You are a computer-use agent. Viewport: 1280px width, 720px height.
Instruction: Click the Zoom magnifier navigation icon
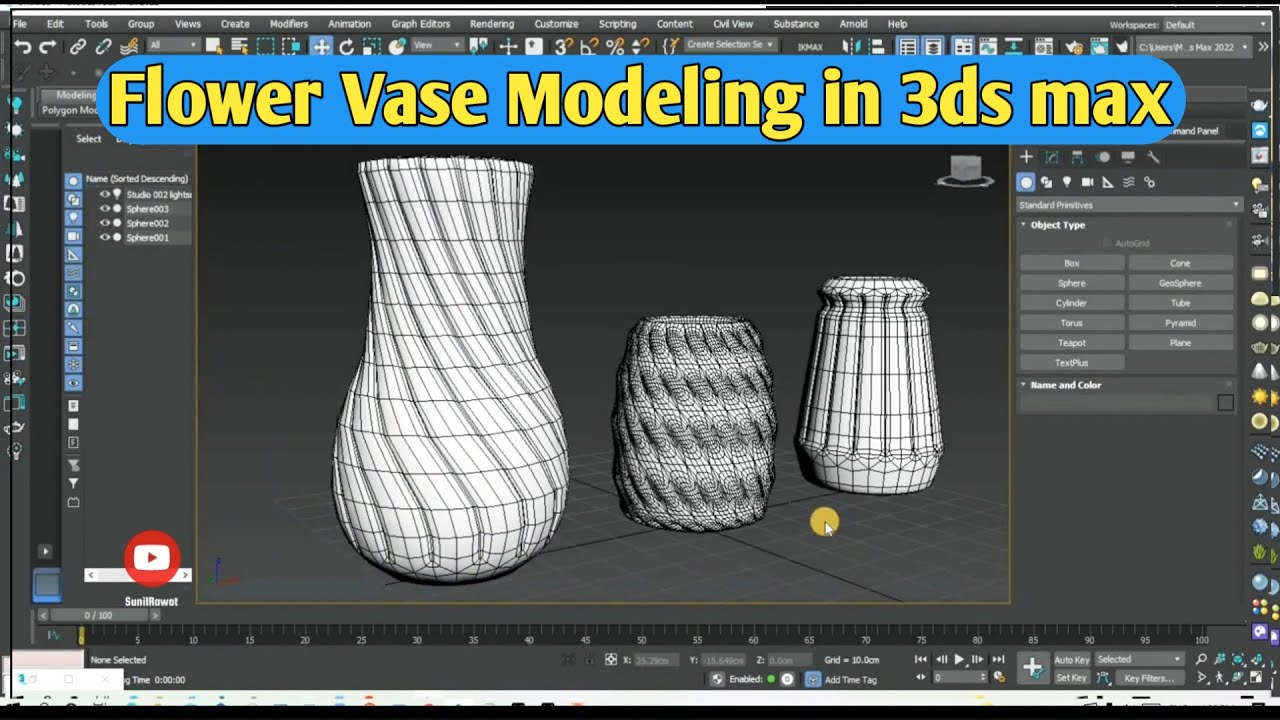pos(1201,659)
